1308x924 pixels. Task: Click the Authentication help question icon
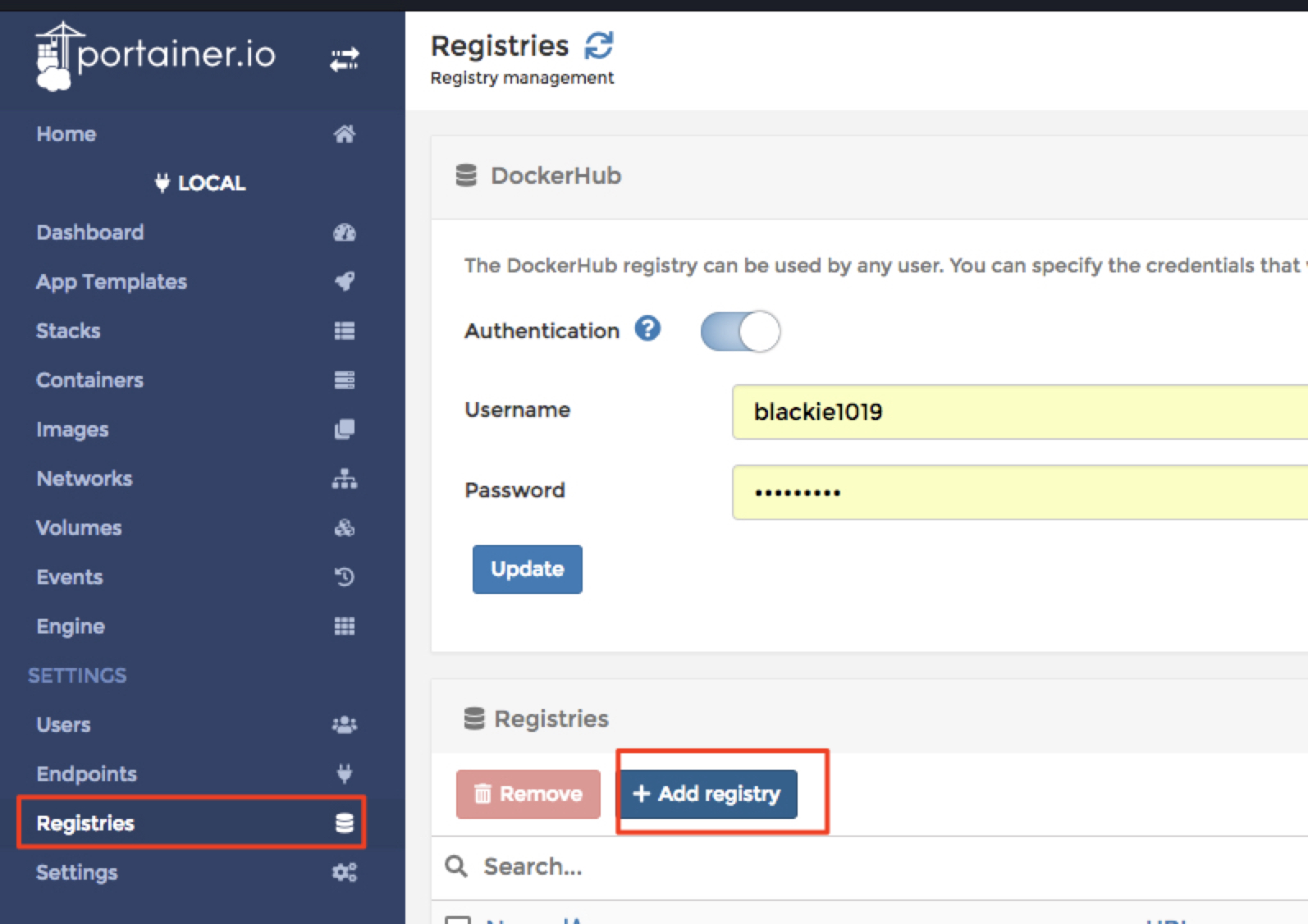coord(647,329)
